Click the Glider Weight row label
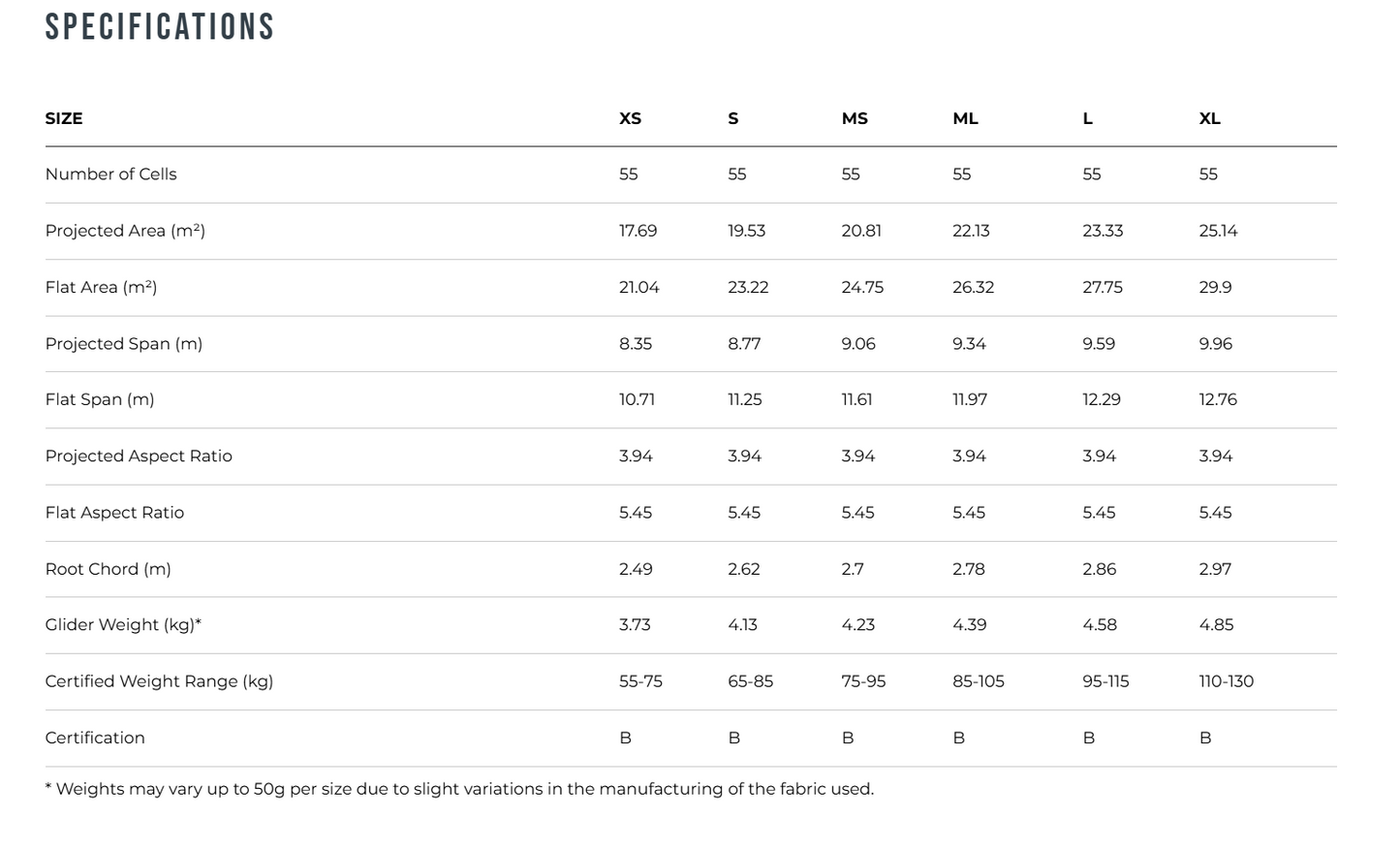Viewport: 1400px width, 851px height. [x=123, y=625]
